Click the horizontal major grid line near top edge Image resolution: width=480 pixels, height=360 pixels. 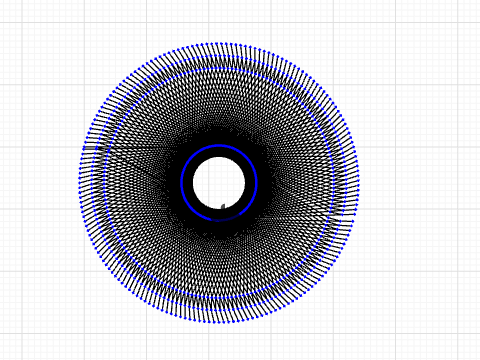pyautogui.click(x=240, y=23)
